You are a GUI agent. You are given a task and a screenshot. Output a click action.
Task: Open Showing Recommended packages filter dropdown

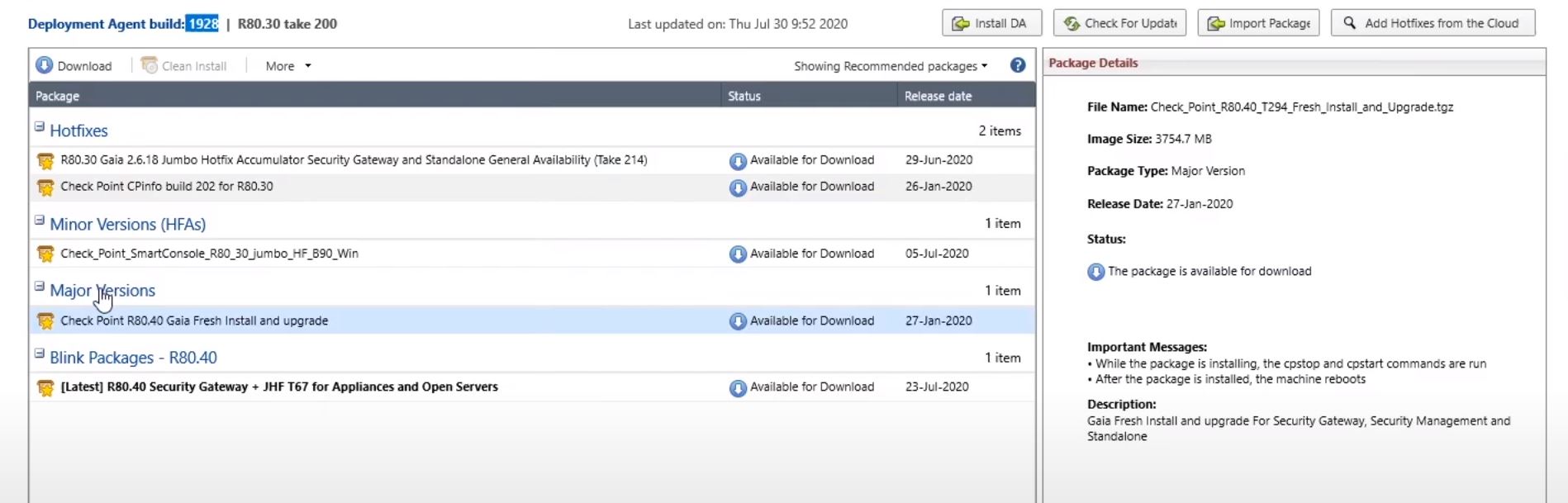pos(891,66)
